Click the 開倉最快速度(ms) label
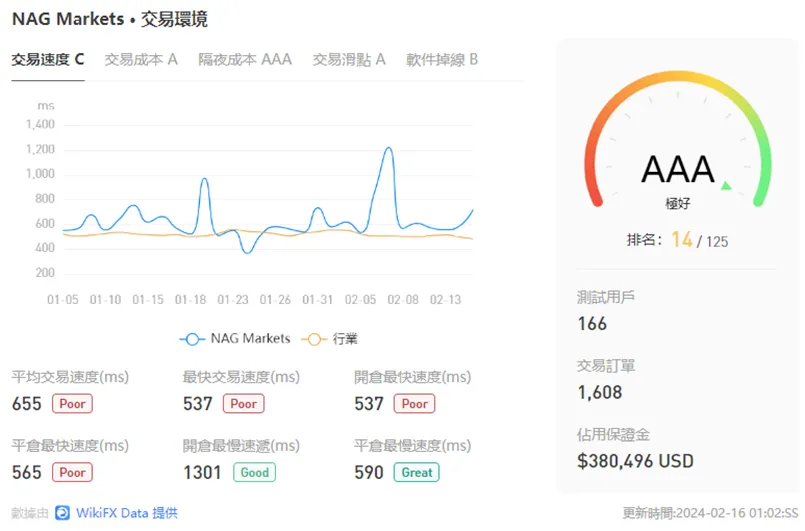805x531 pixels. [413, 377]
